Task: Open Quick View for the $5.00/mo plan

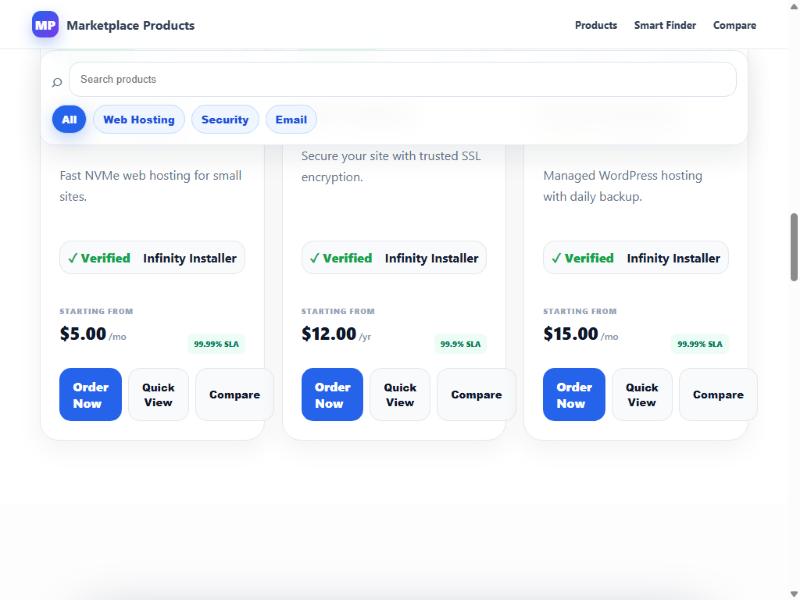Action: click(x=158, y=394)
